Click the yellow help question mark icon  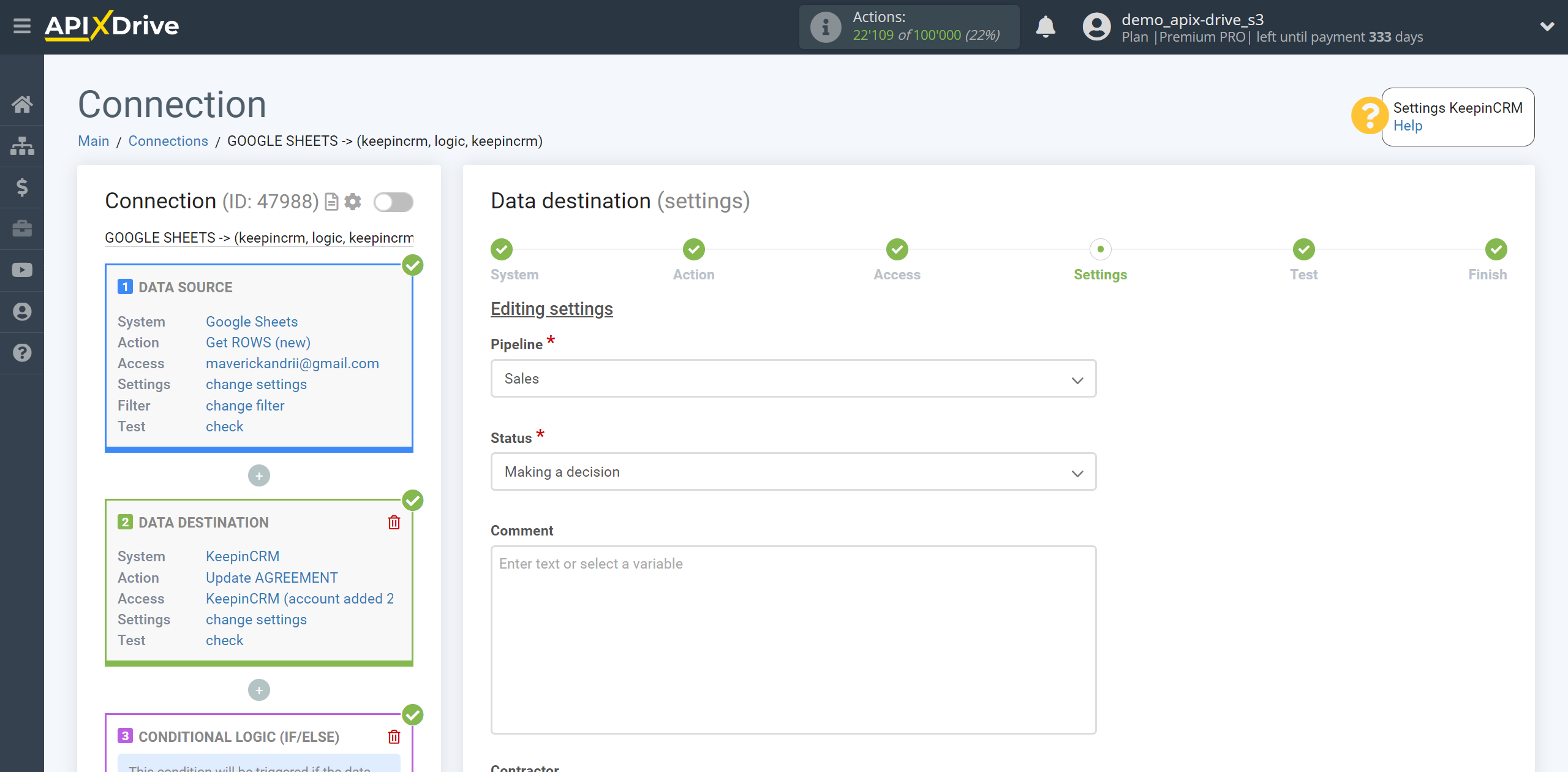1370,115
